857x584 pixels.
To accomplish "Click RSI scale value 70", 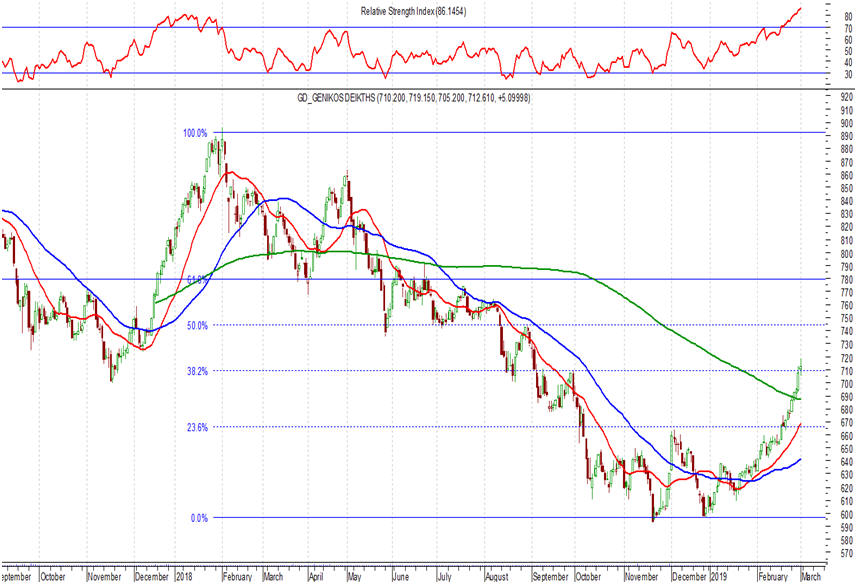I will click(x=848, y=29).
